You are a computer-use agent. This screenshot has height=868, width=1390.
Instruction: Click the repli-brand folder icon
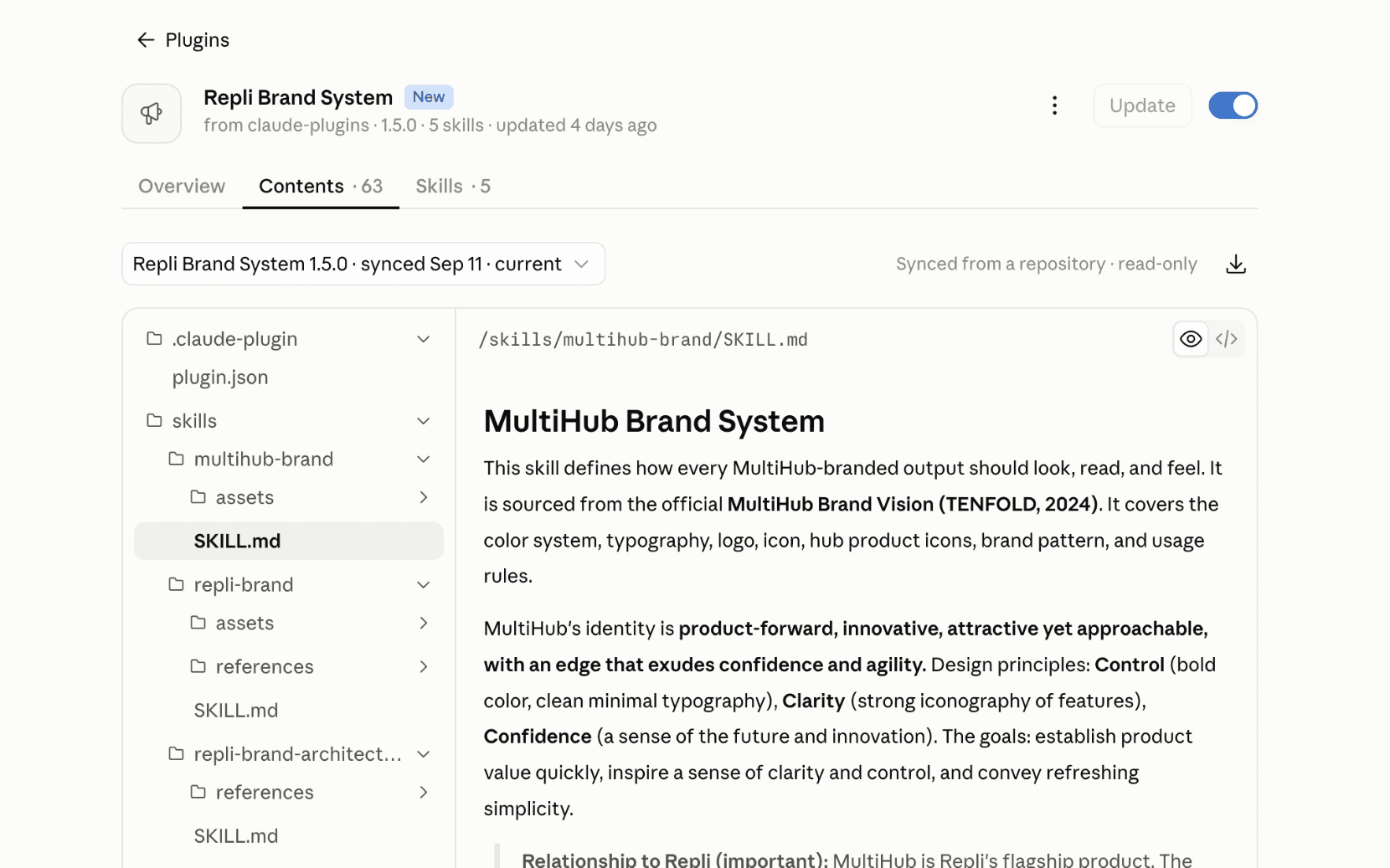tap(176, 584)
